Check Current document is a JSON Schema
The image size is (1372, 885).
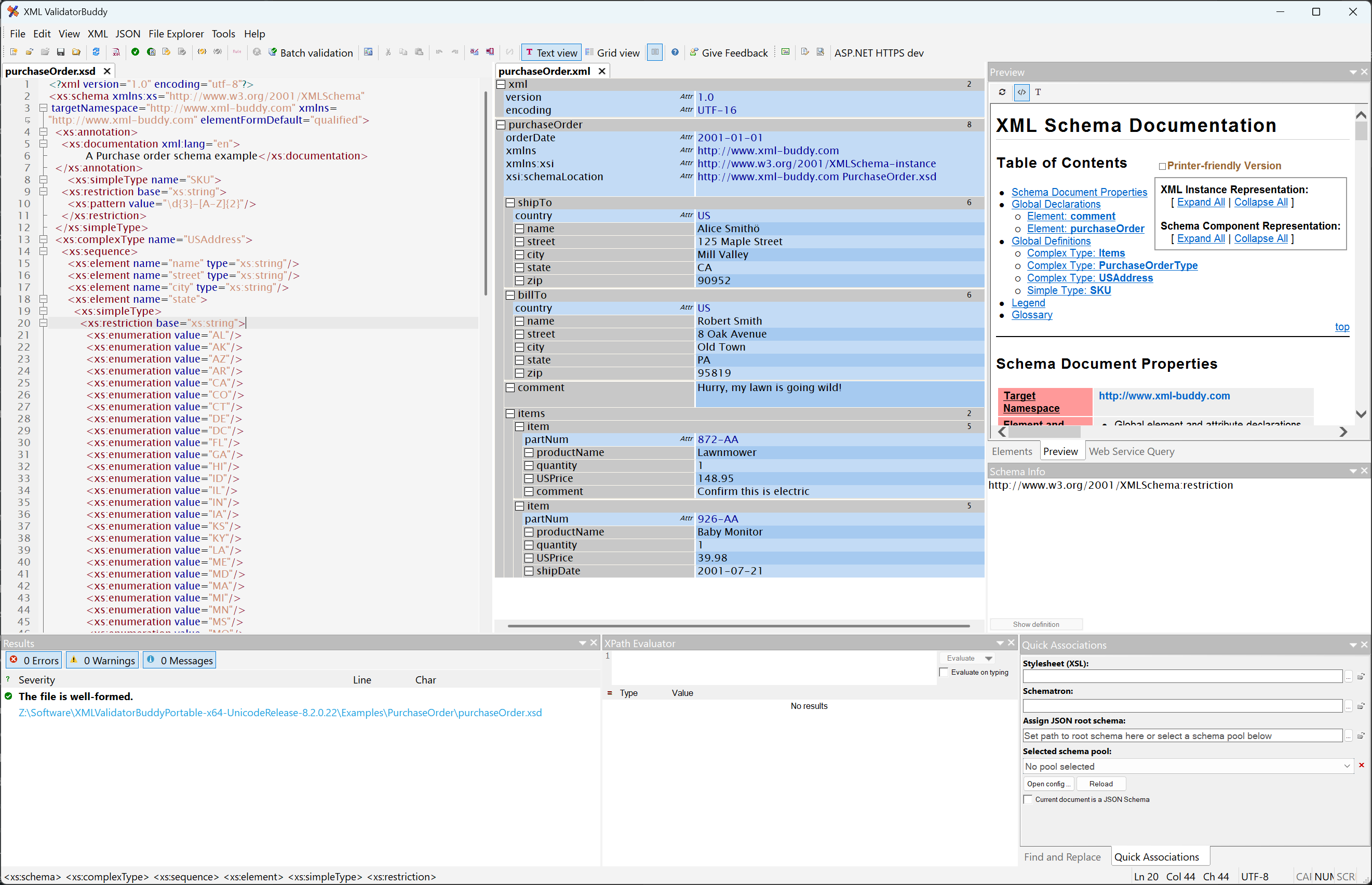click(x=1028, y=799)
